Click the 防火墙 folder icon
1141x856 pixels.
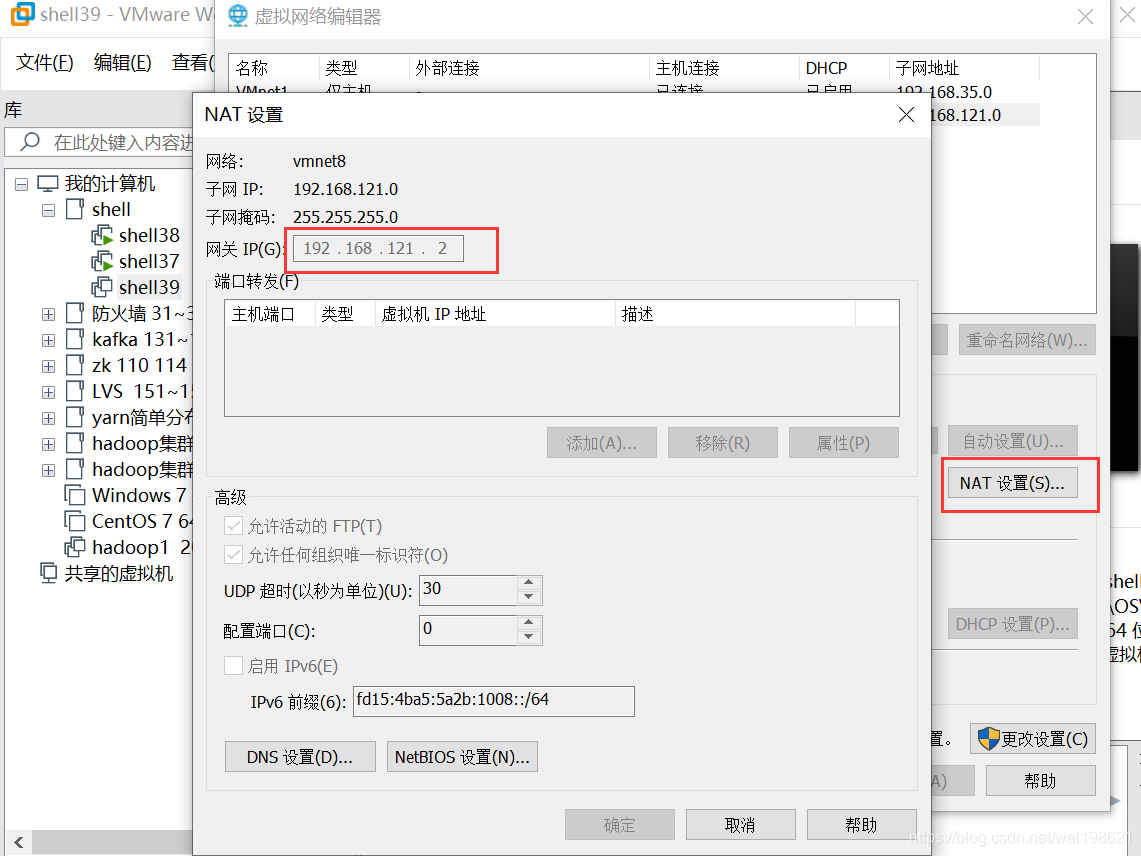tap(74, 314)
